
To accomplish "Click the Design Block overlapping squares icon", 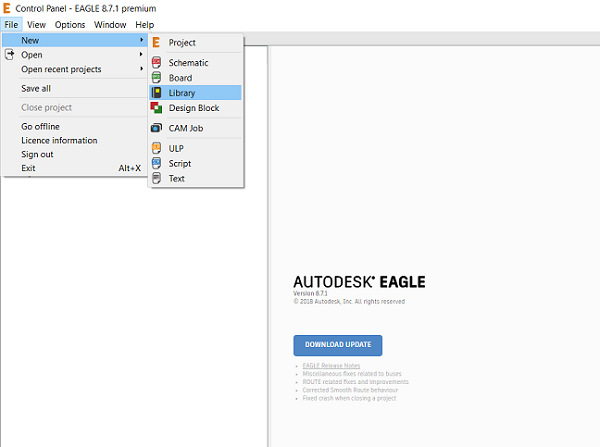I will pos(156,108).
